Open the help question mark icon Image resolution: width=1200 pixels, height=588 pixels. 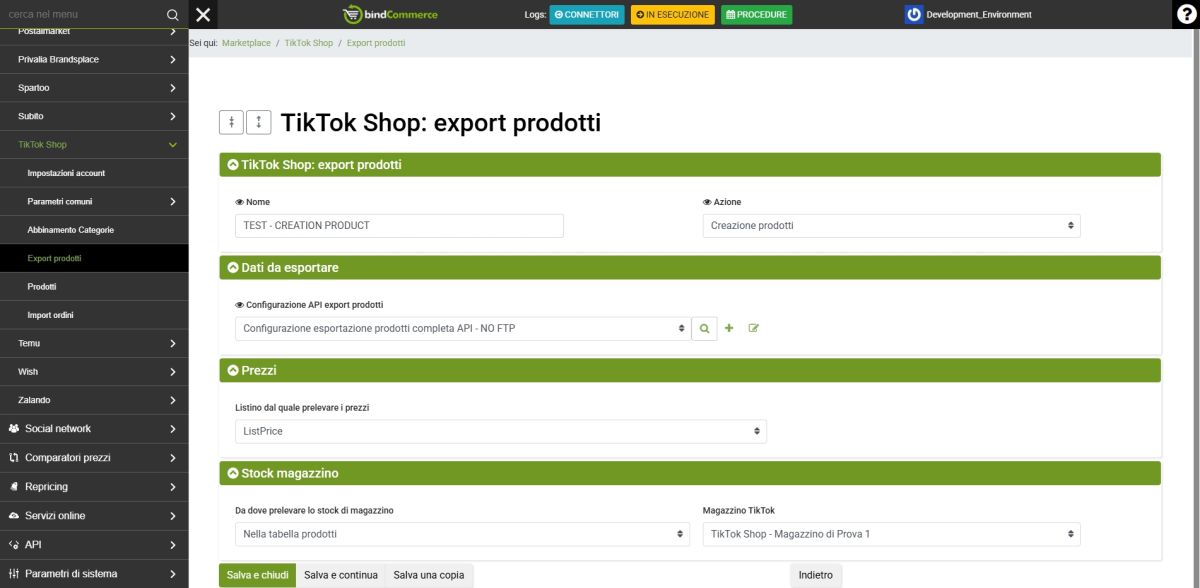(x=1186, y=14)
